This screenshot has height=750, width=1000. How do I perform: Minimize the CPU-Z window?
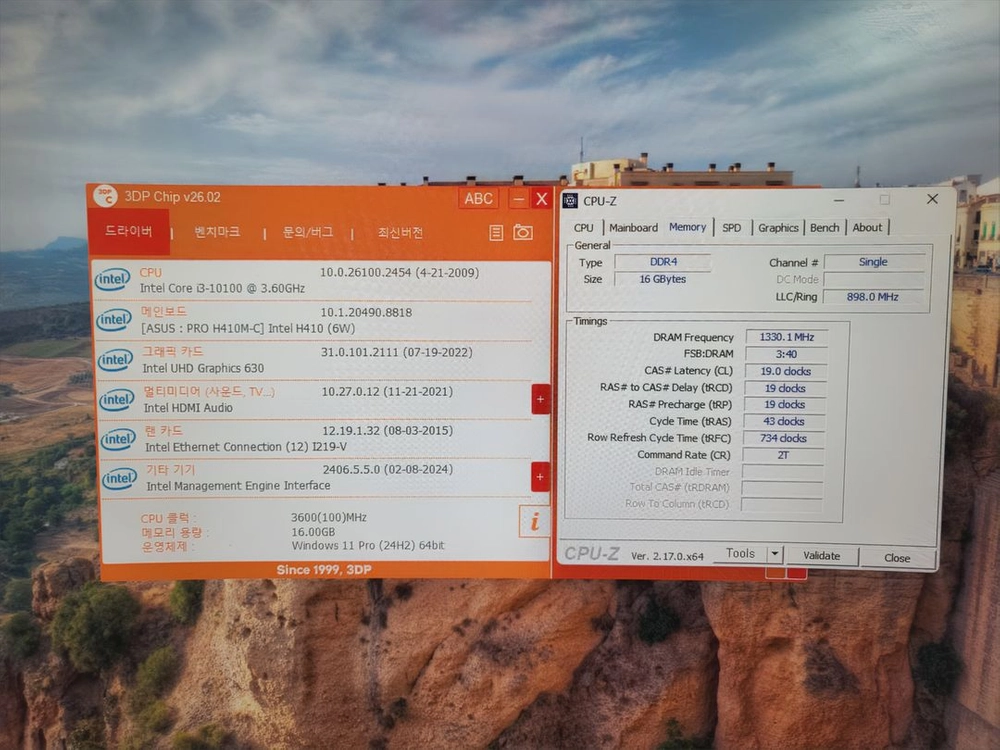[x=839, y=200]
